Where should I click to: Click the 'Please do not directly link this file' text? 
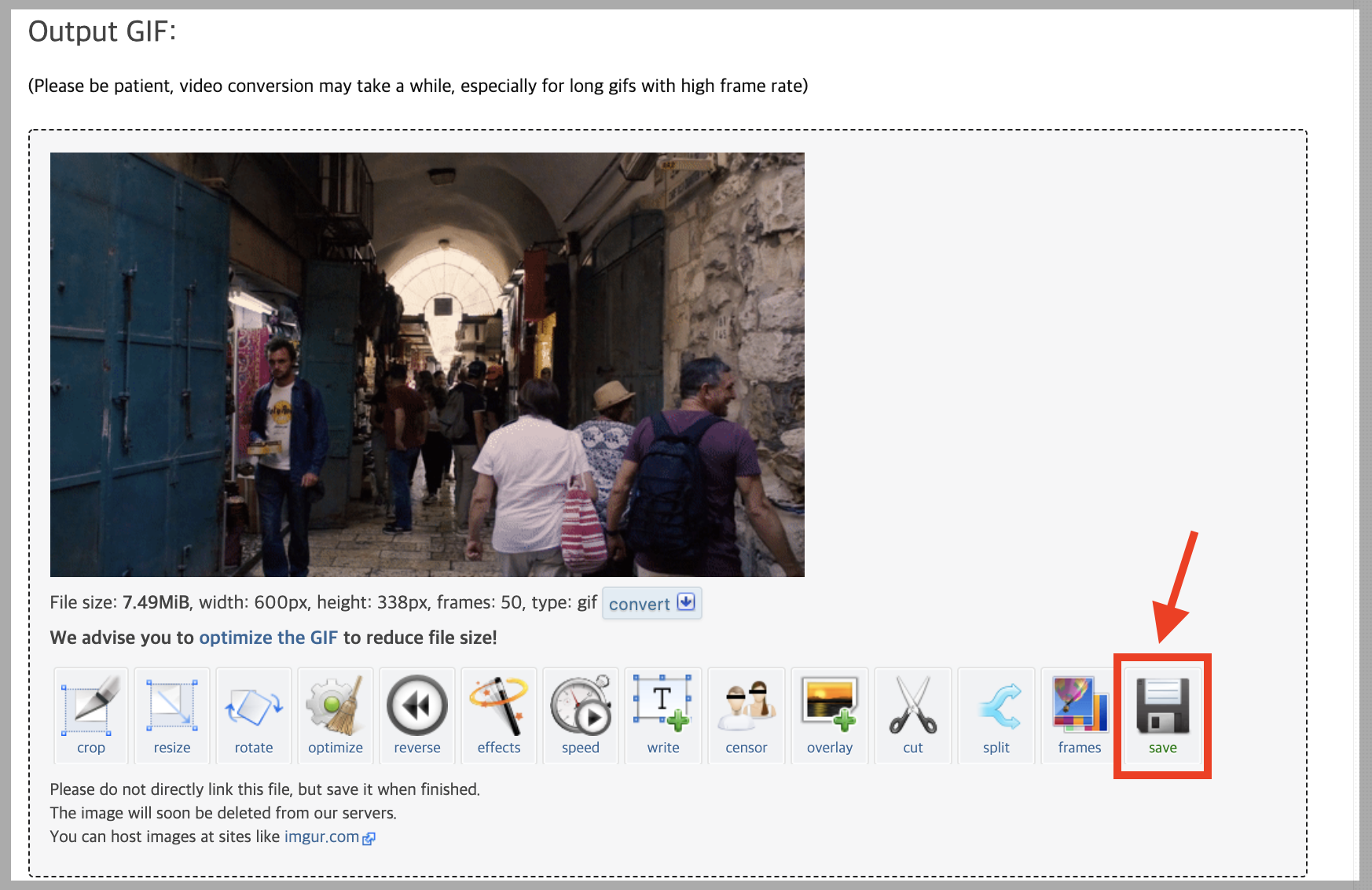[x=265, y=789]
